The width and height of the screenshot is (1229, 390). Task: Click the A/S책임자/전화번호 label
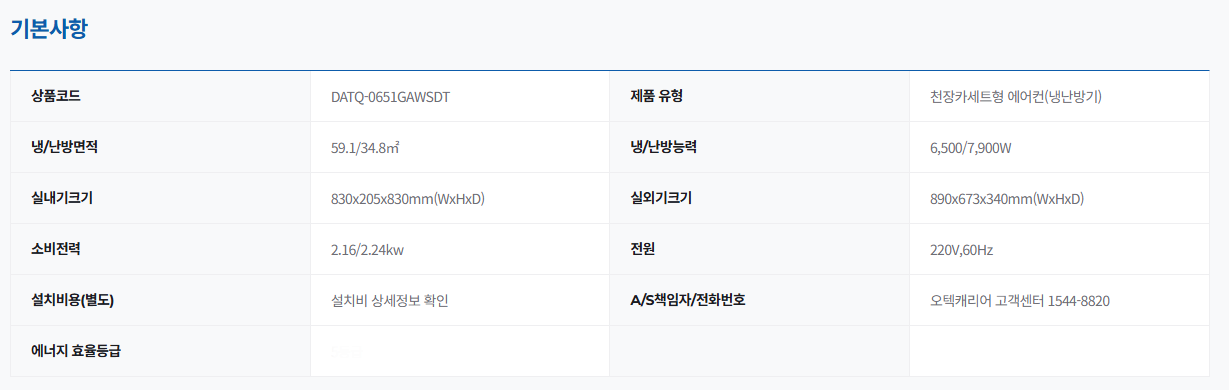(x=688, y=300)
